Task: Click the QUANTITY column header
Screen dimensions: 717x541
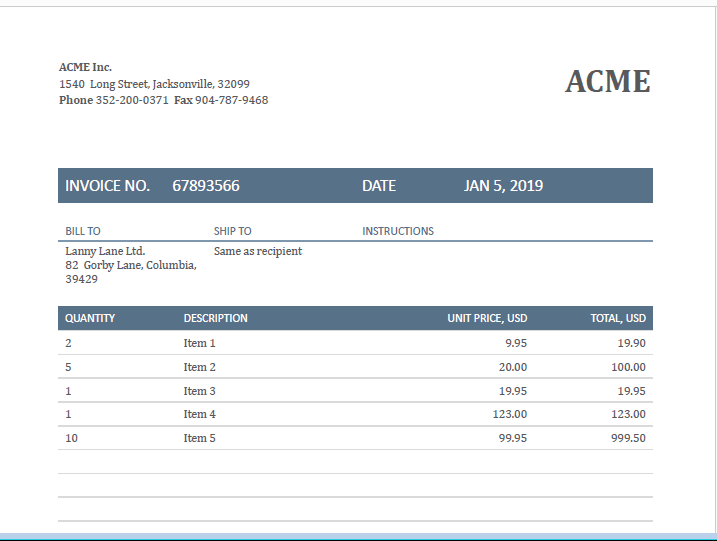Action: (90, 318)
